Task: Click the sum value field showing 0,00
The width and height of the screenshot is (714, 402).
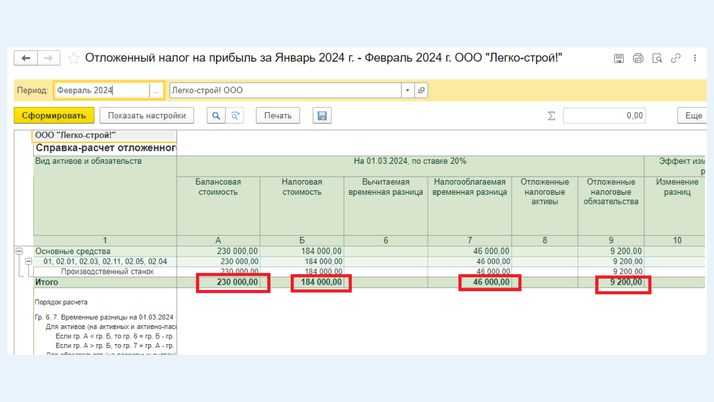Action: [x=604, y=116]
